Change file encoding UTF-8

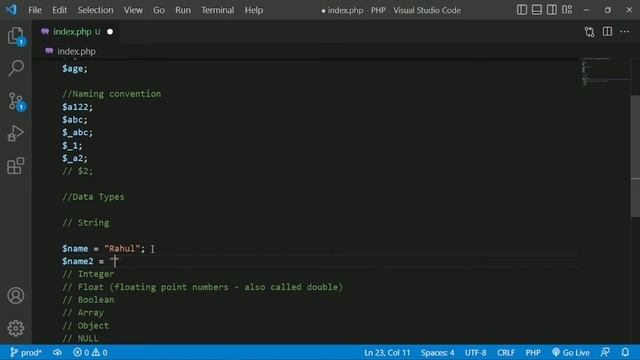coord(476,352)
